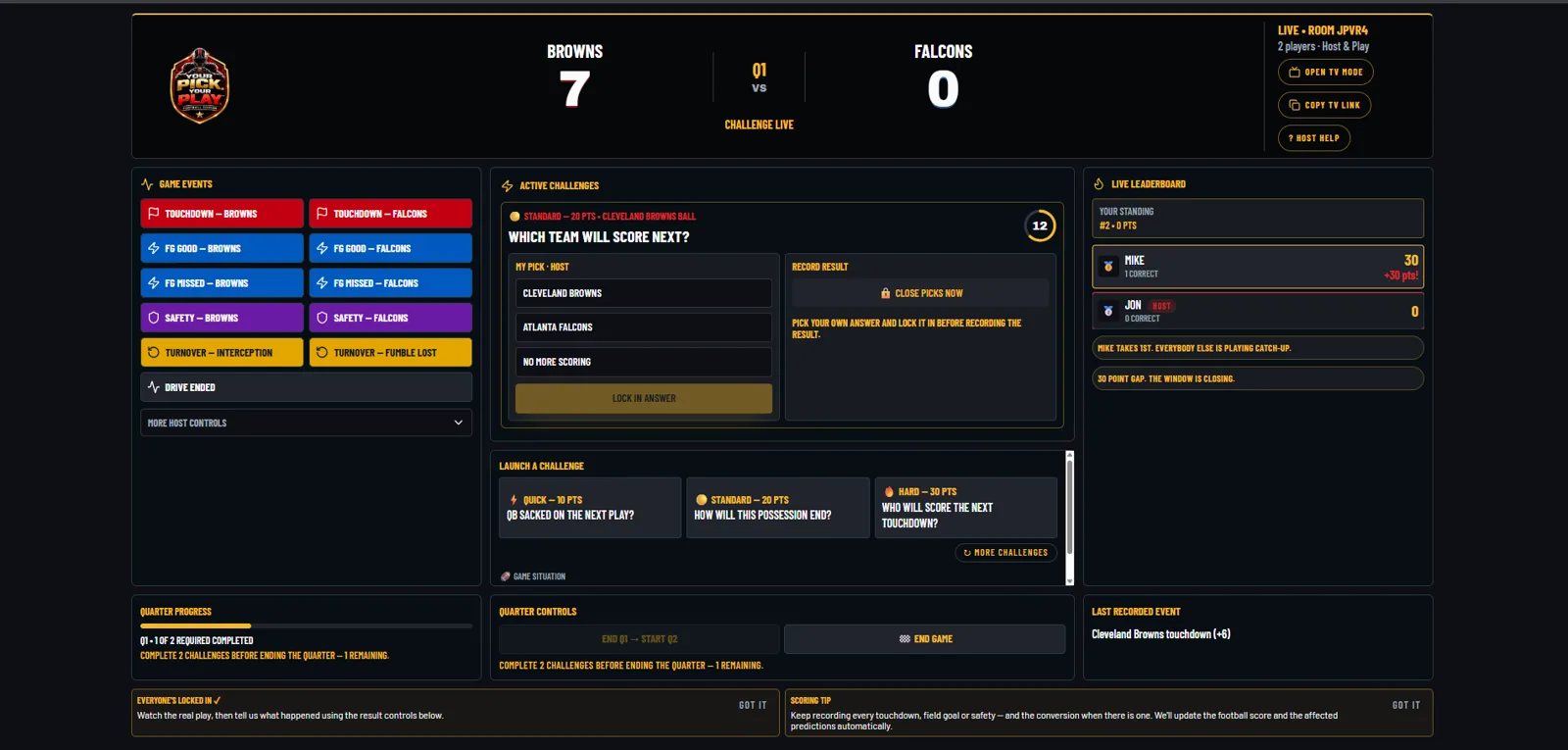Click the Active Challenges lightning icon
Image resolution: width=1568 pixels, height=750 pixels.
pos(508,185)
